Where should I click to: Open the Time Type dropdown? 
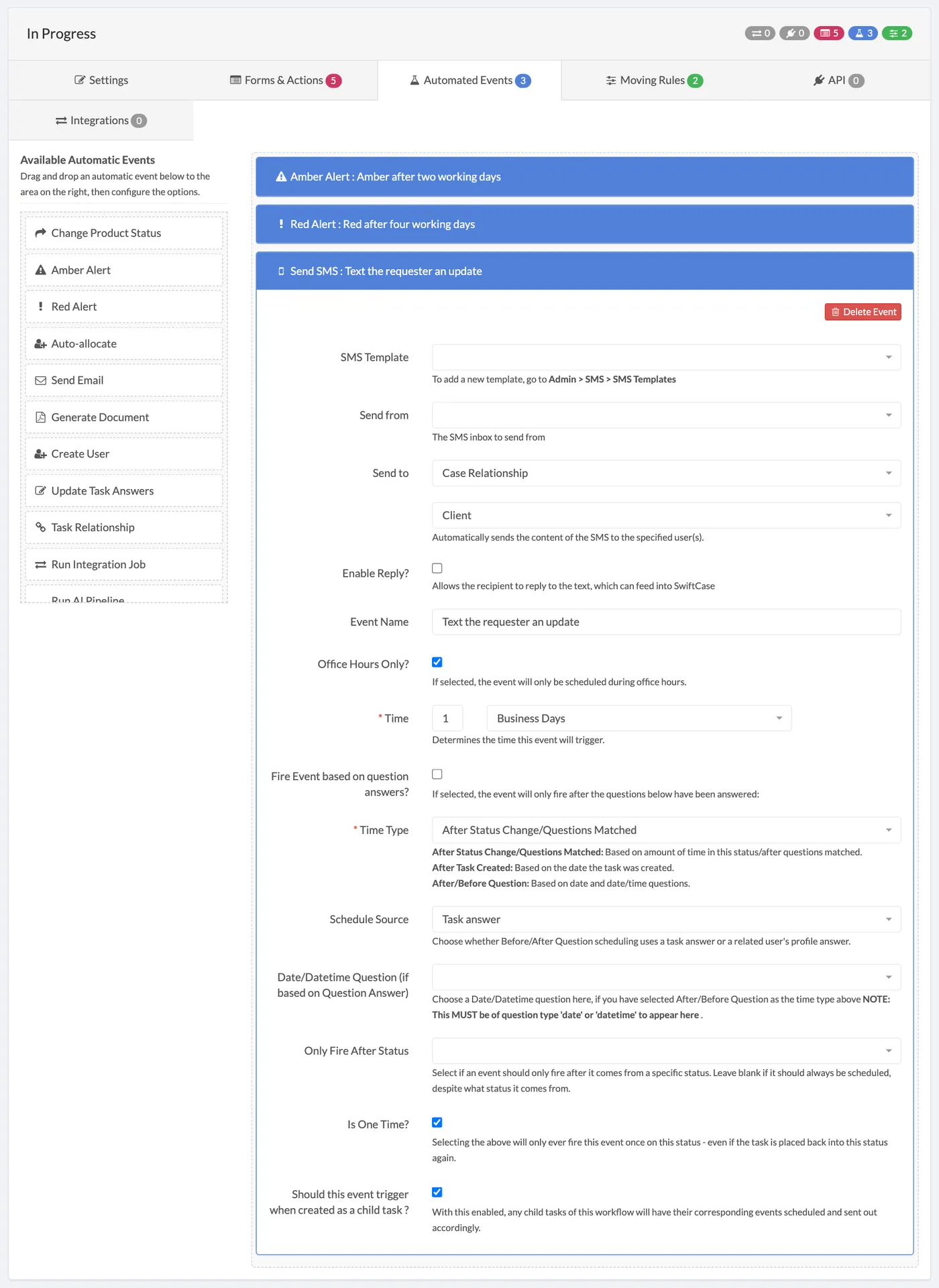tap(666, 830)
